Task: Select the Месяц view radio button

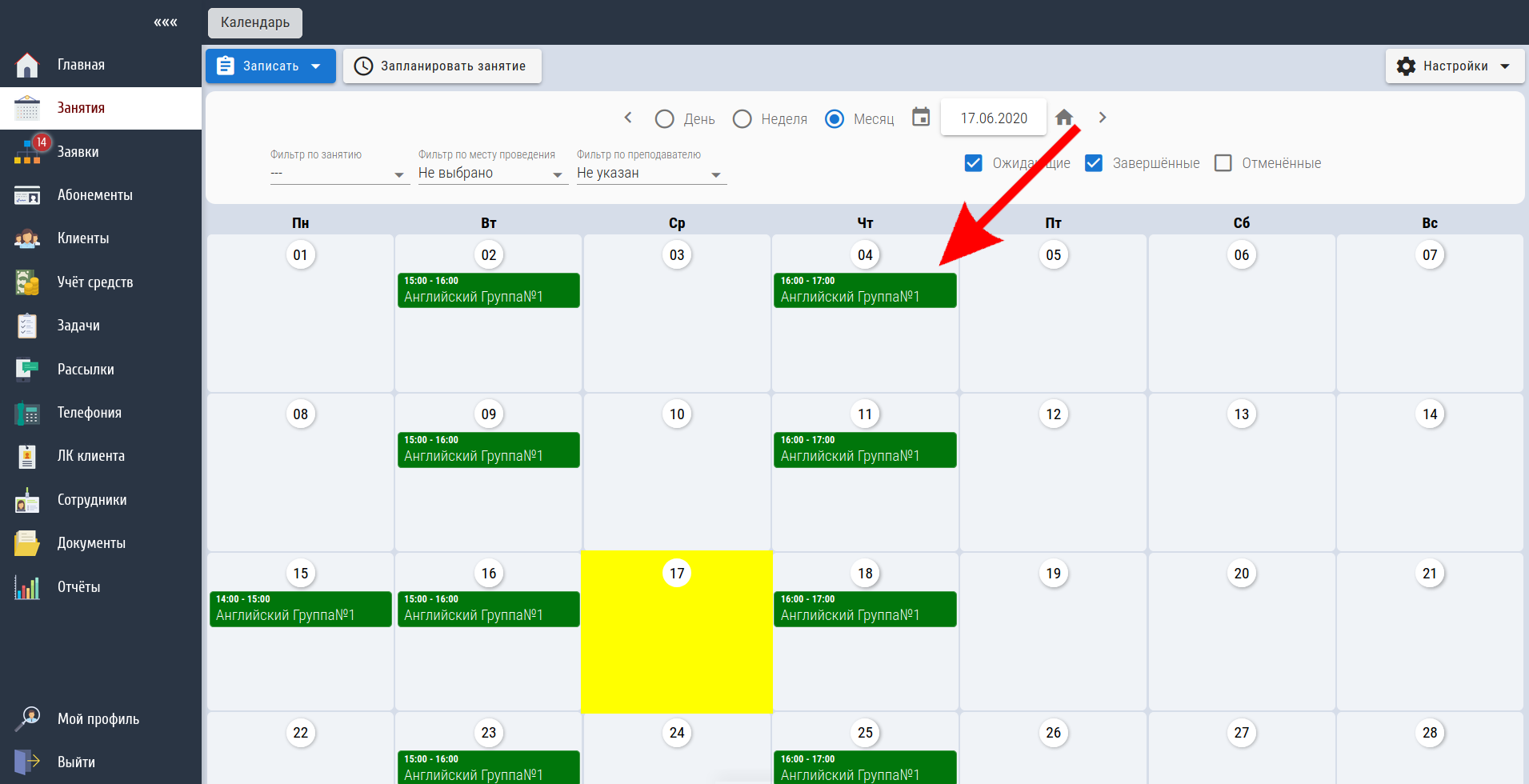Action: click(835, 119)
